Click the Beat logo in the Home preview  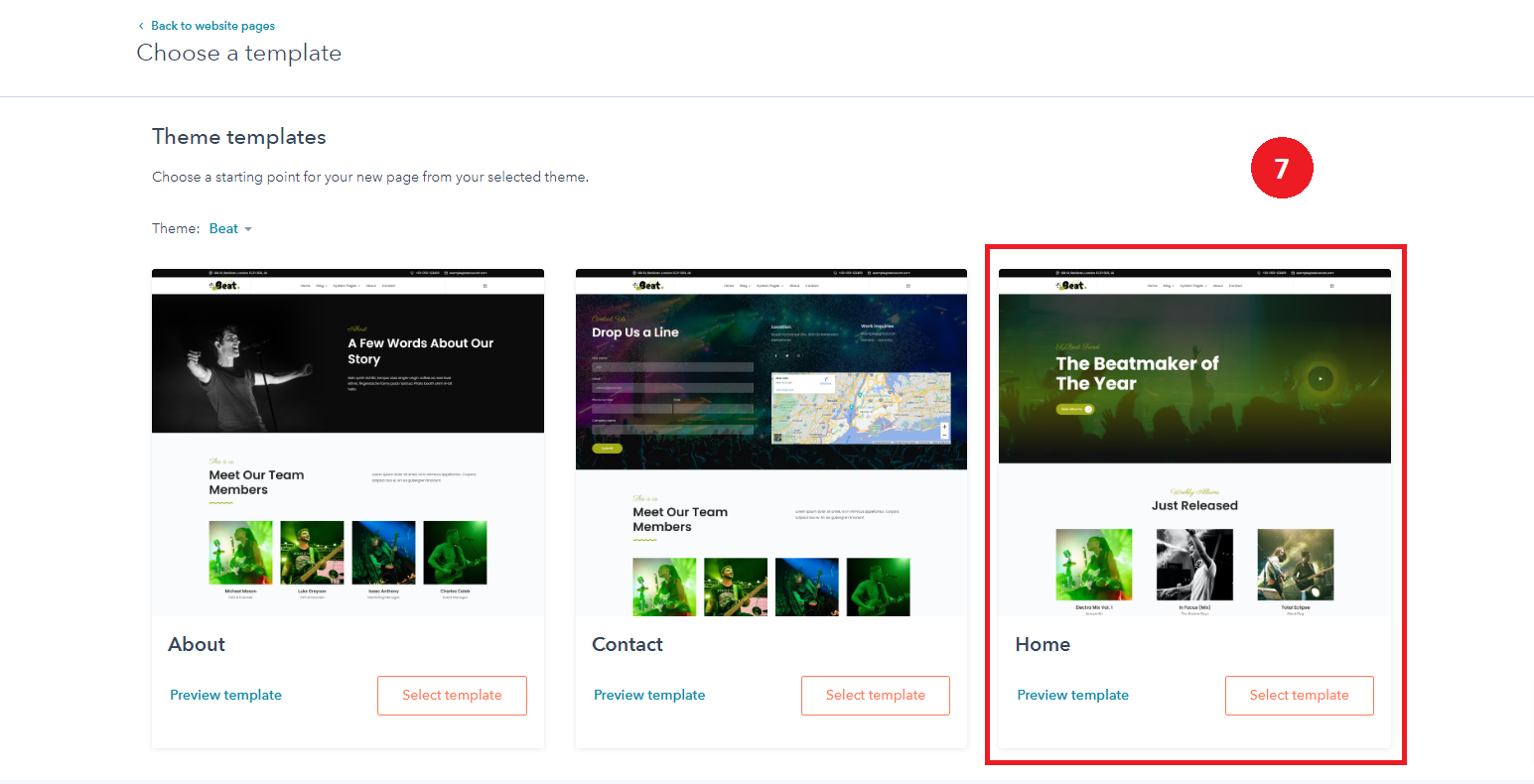tap(1072, 286)
